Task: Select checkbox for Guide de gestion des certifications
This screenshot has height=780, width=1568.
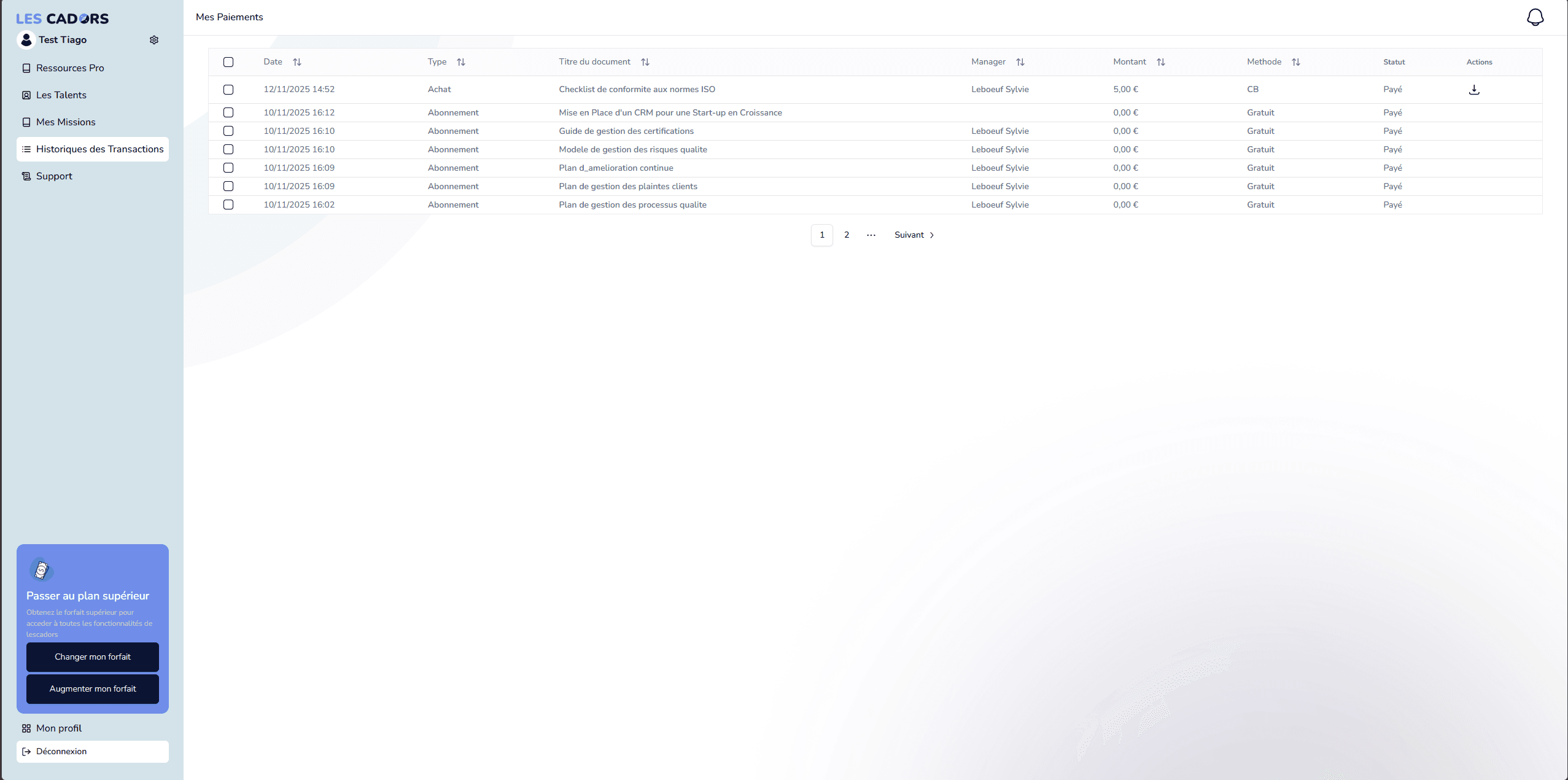Action: point(228,131)
